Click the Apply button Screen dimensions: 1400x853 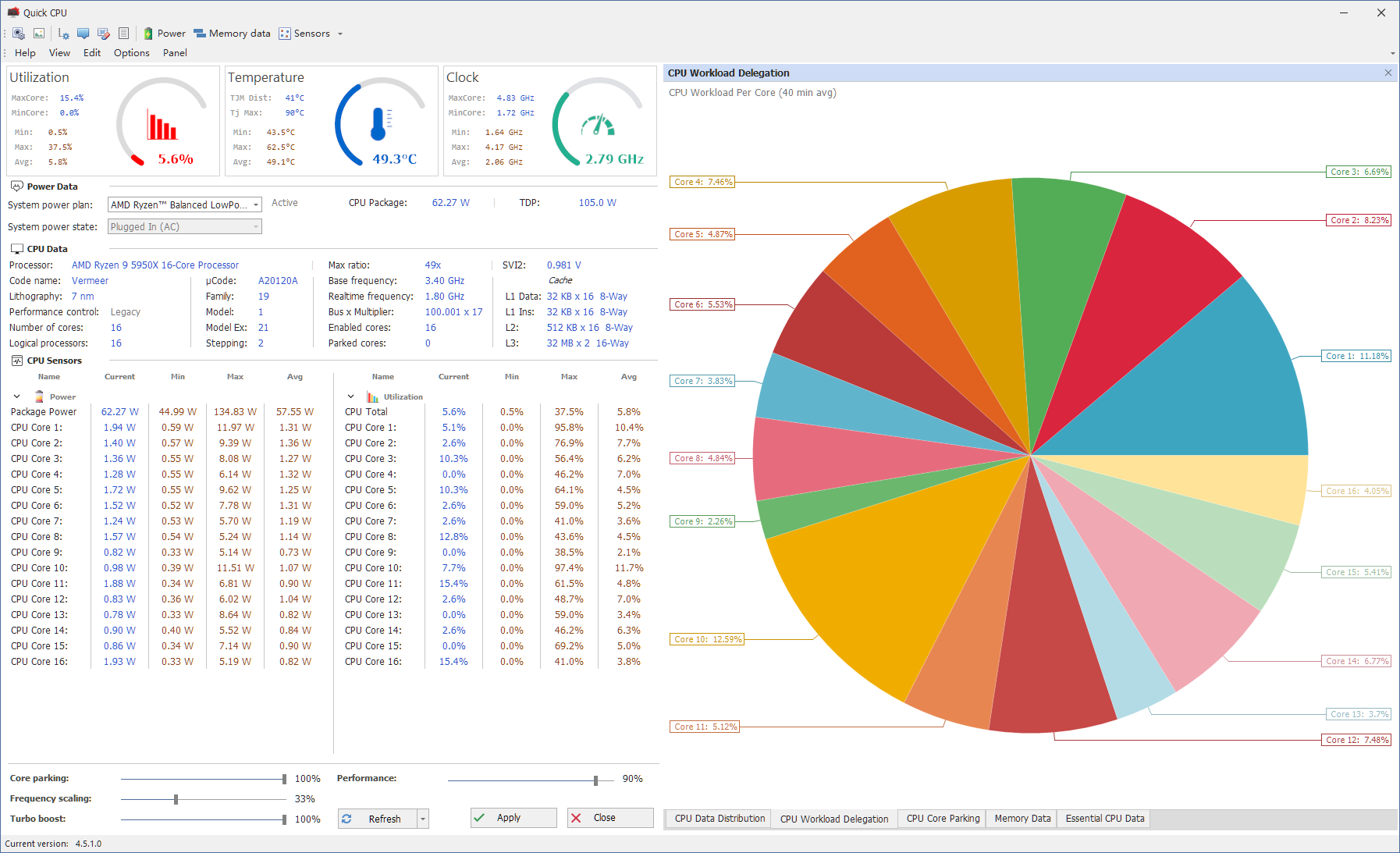pos(513,818)
